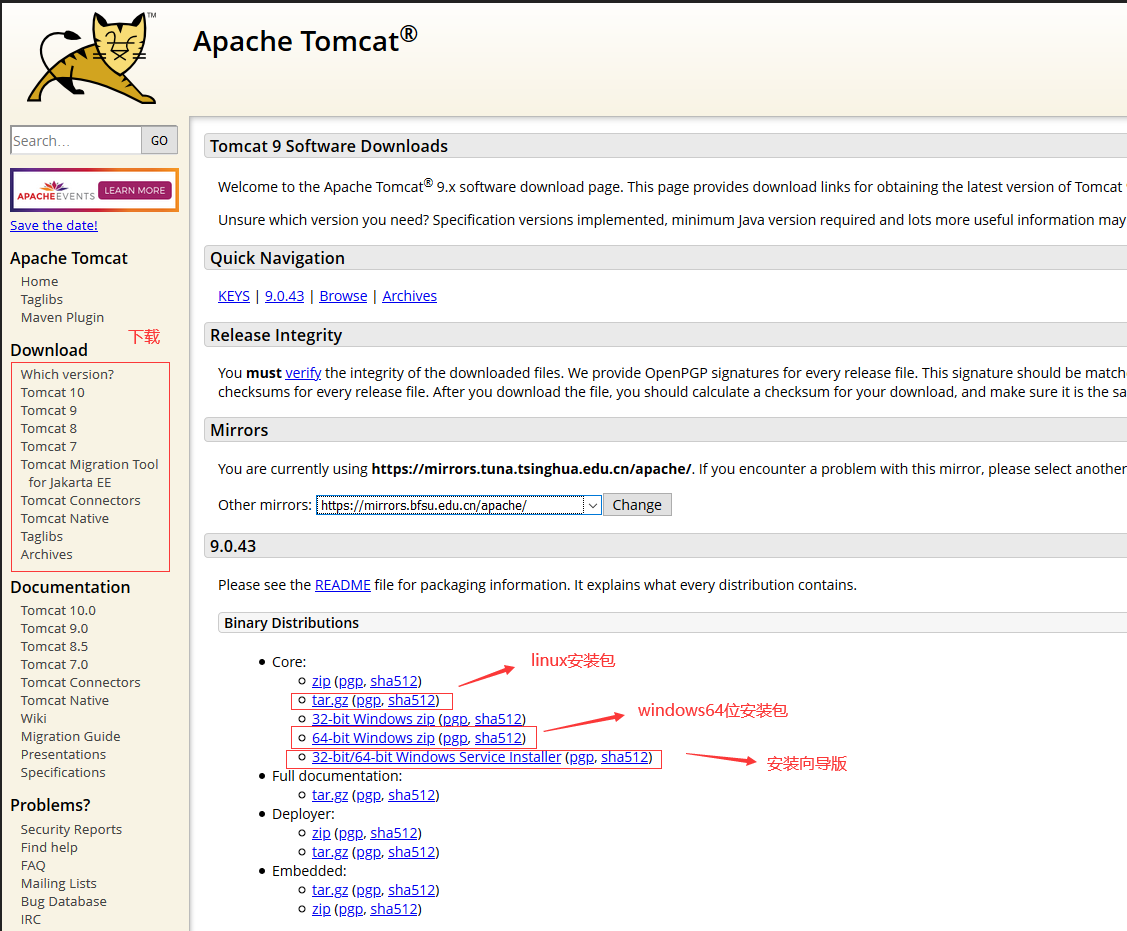Download Embedded zip file
The image size is (1127, 931).
click(321, 909)
